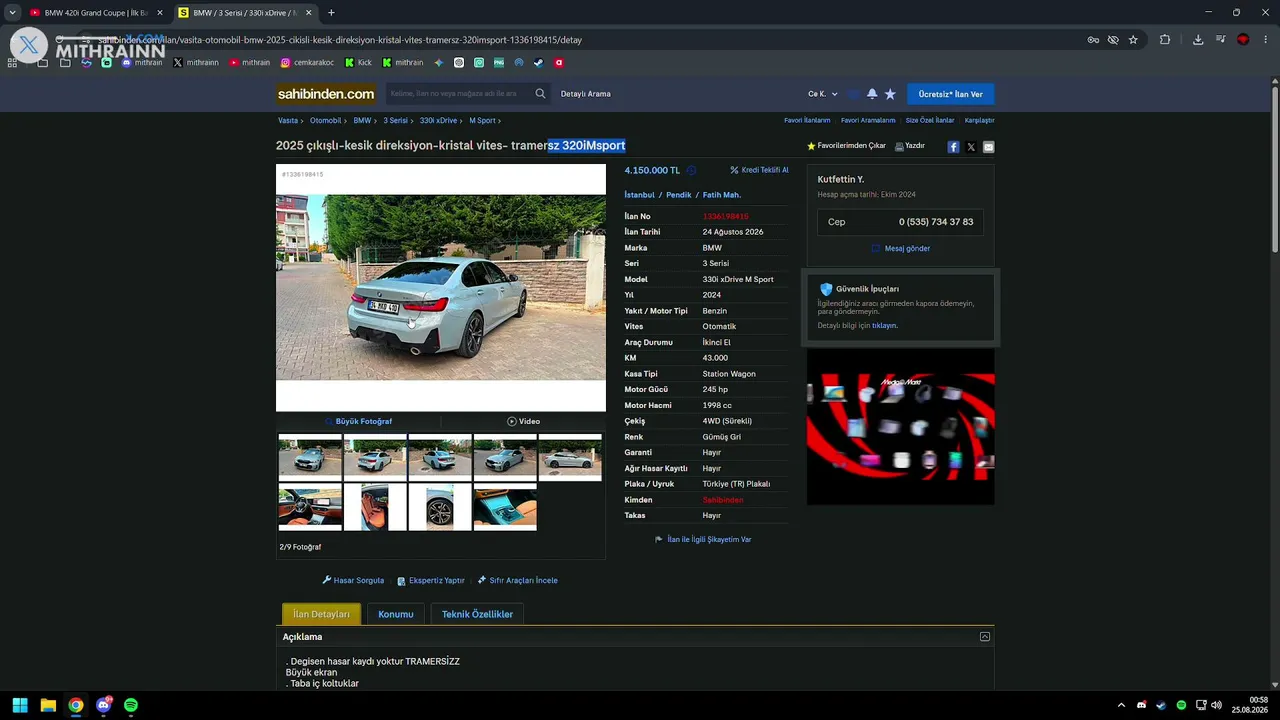Click the Karşılaştır link
Screen dimensions: 1280x720
click(x=980, y=120)
